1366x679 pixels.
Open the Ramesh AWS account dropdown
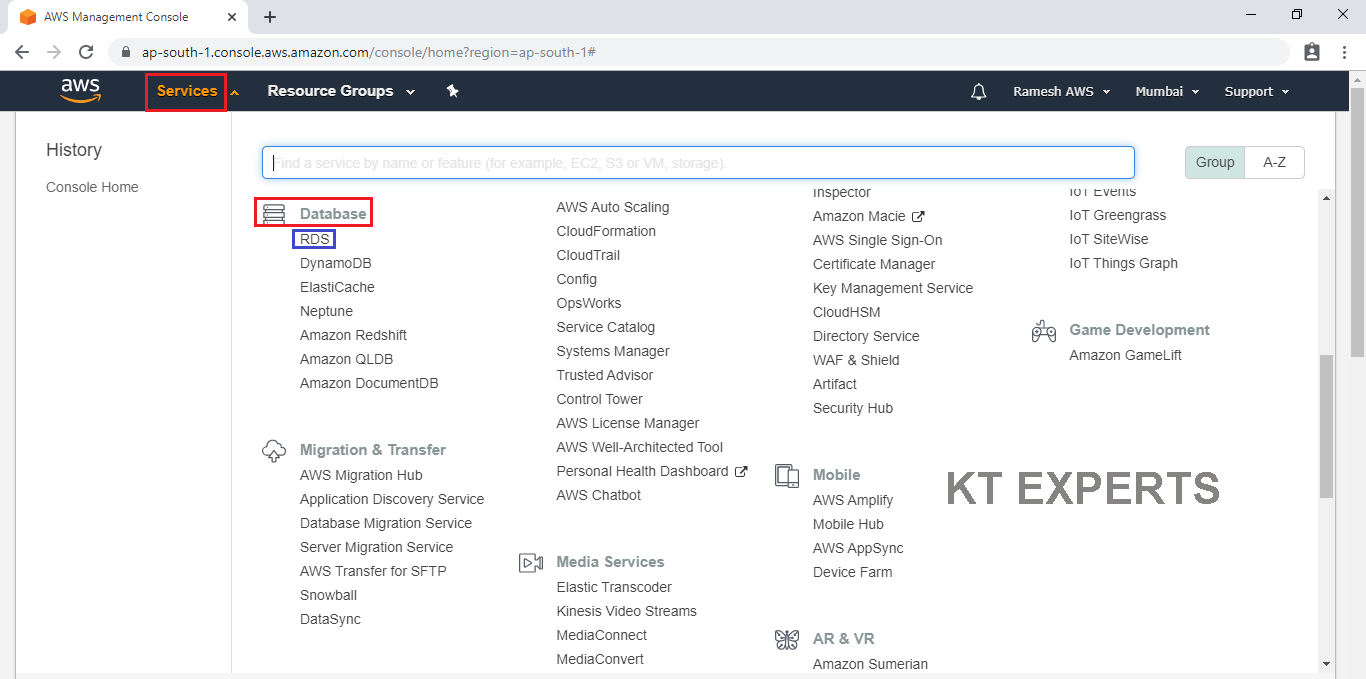tap(1061, 91)
